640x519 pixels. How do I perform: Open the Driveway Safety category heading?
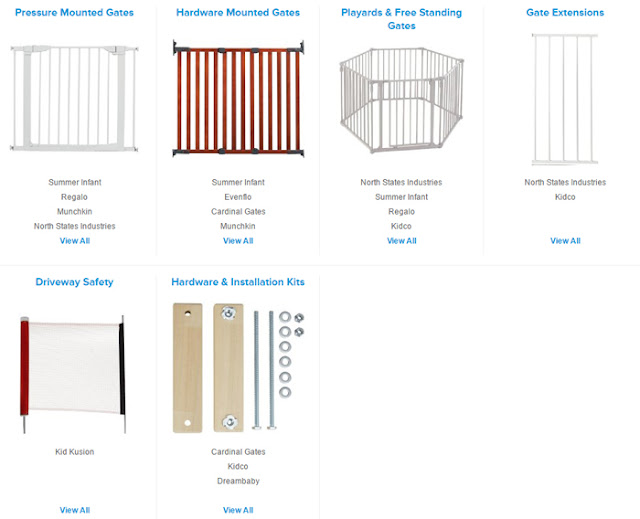tap(74, 282)
